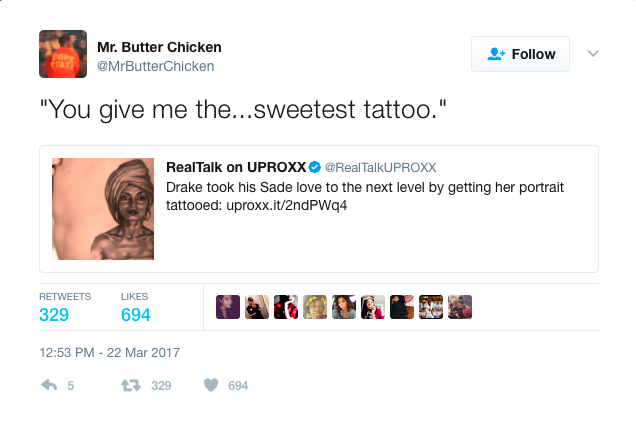636x425 pixels.
Task: Follow Mr. Butter Chicken
Action: coord(520,54)
